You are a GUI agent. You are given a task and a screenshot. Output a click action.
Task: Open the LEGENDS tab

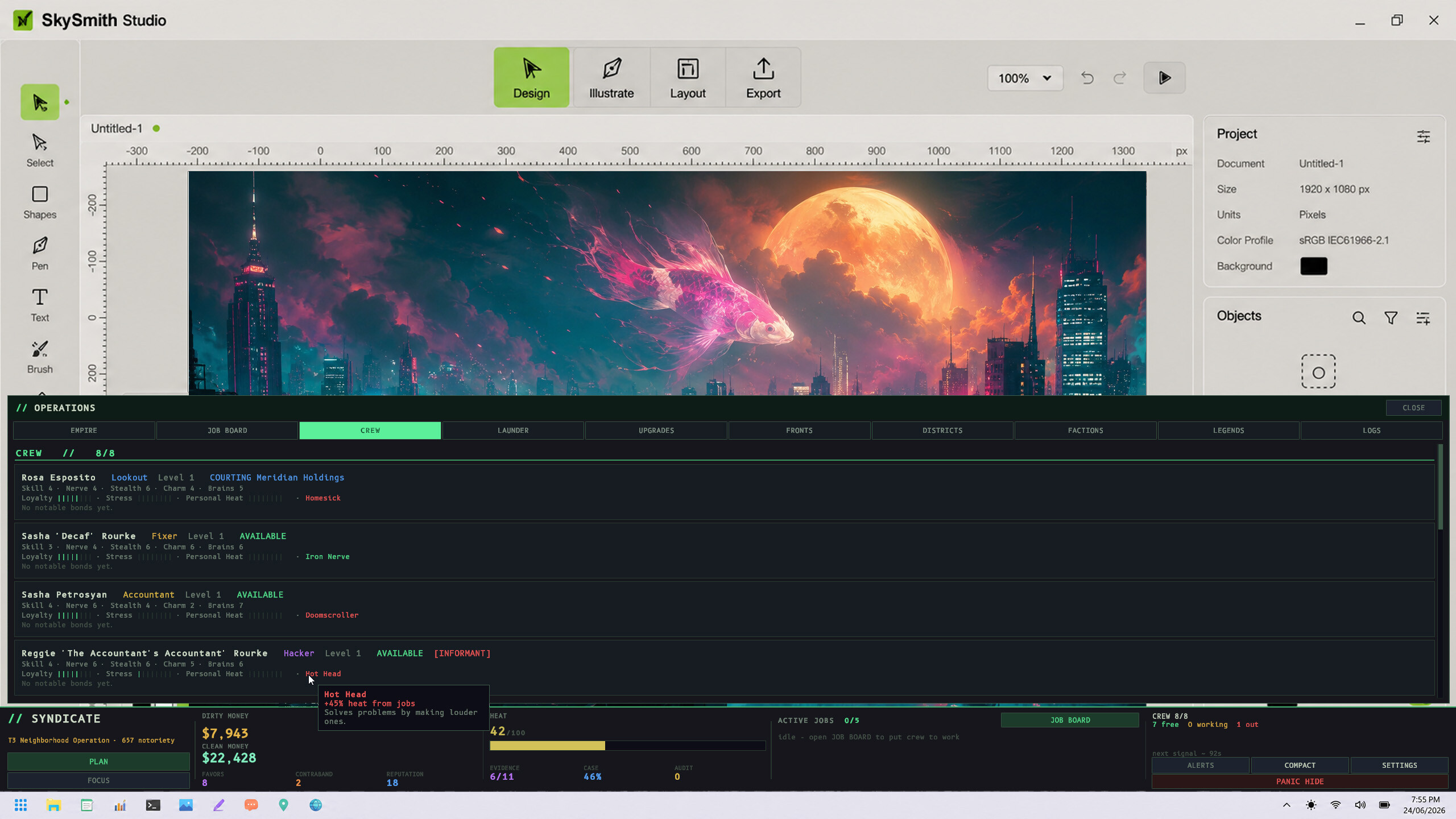[x=1228, y=431]
